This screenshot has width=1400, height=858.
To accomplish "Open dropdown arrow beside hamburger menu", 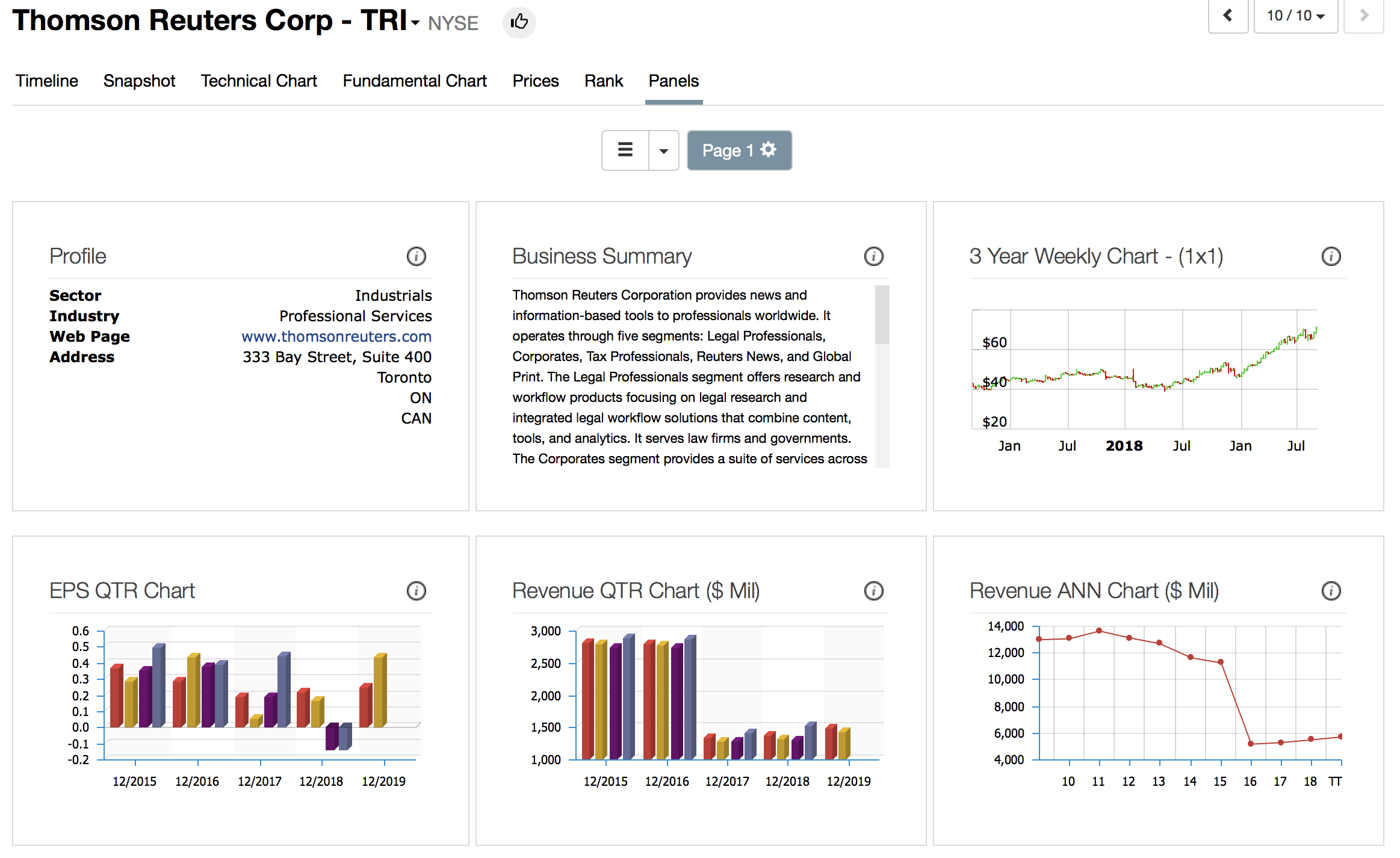I will coord(664,150).
